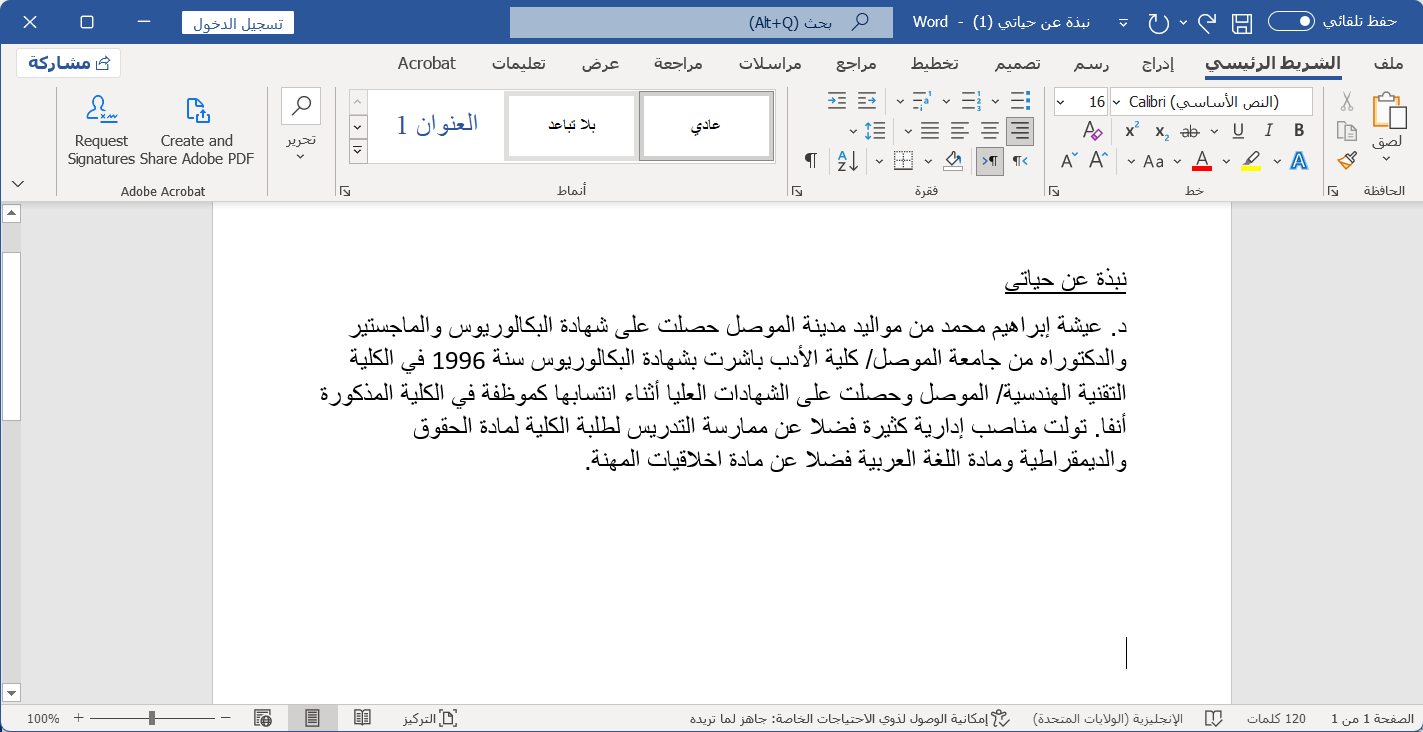Apply underline to selected text
The width and height of the screenshot is (1423, 732).
pyautogui.click(x=1240, y=130)
